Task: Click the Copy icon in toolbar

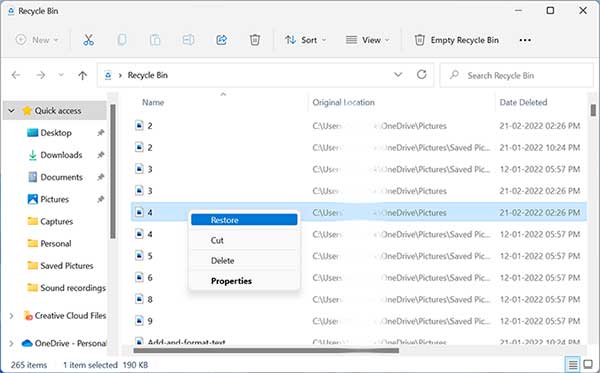Action: 122,40
